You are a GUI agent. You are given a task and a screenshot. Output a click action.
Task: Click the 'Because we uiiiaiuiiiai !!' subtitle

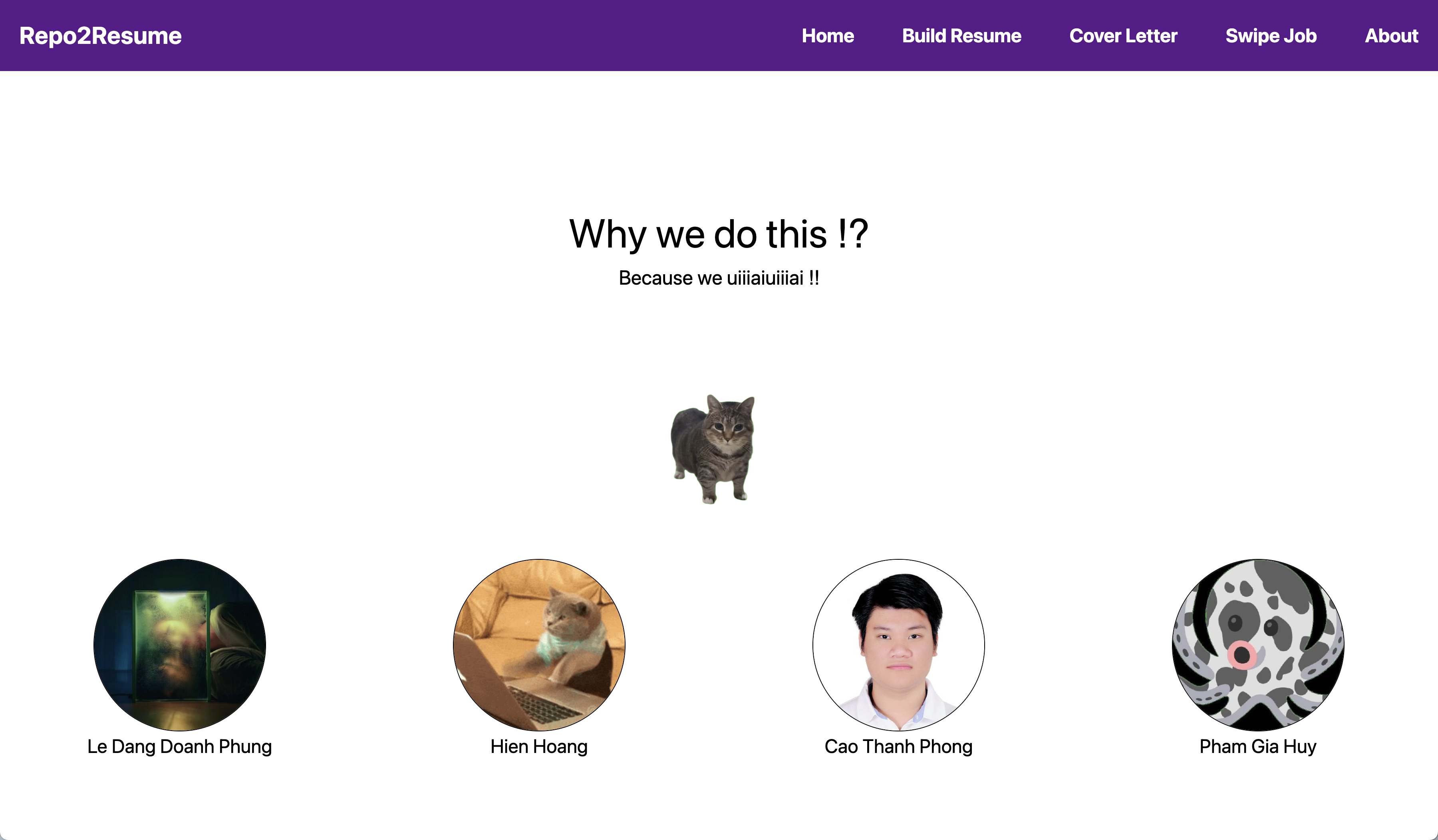tap(719, 278)
